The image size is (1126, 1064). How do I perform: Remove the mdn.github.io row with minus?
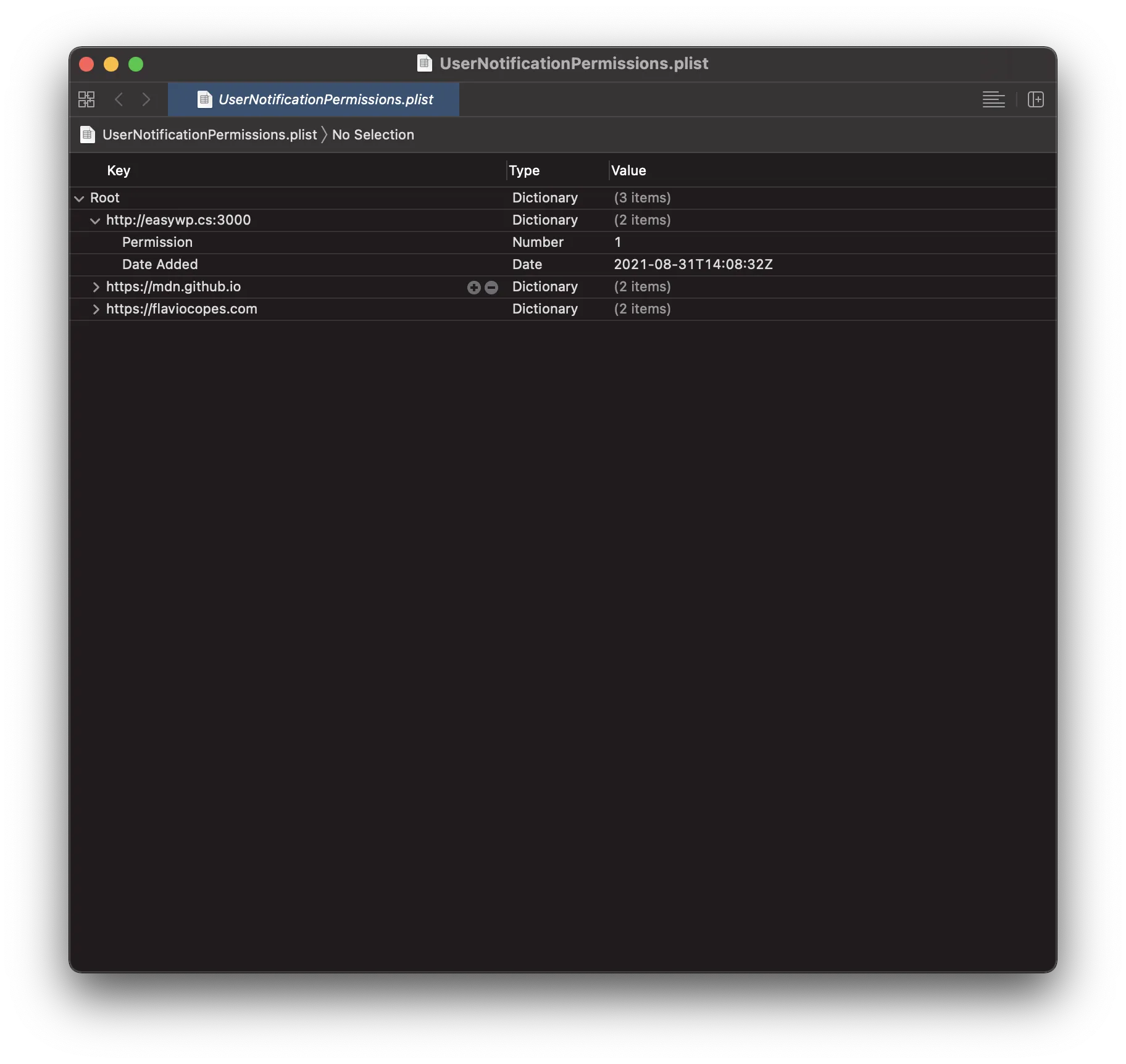click(x=491, y=287)
